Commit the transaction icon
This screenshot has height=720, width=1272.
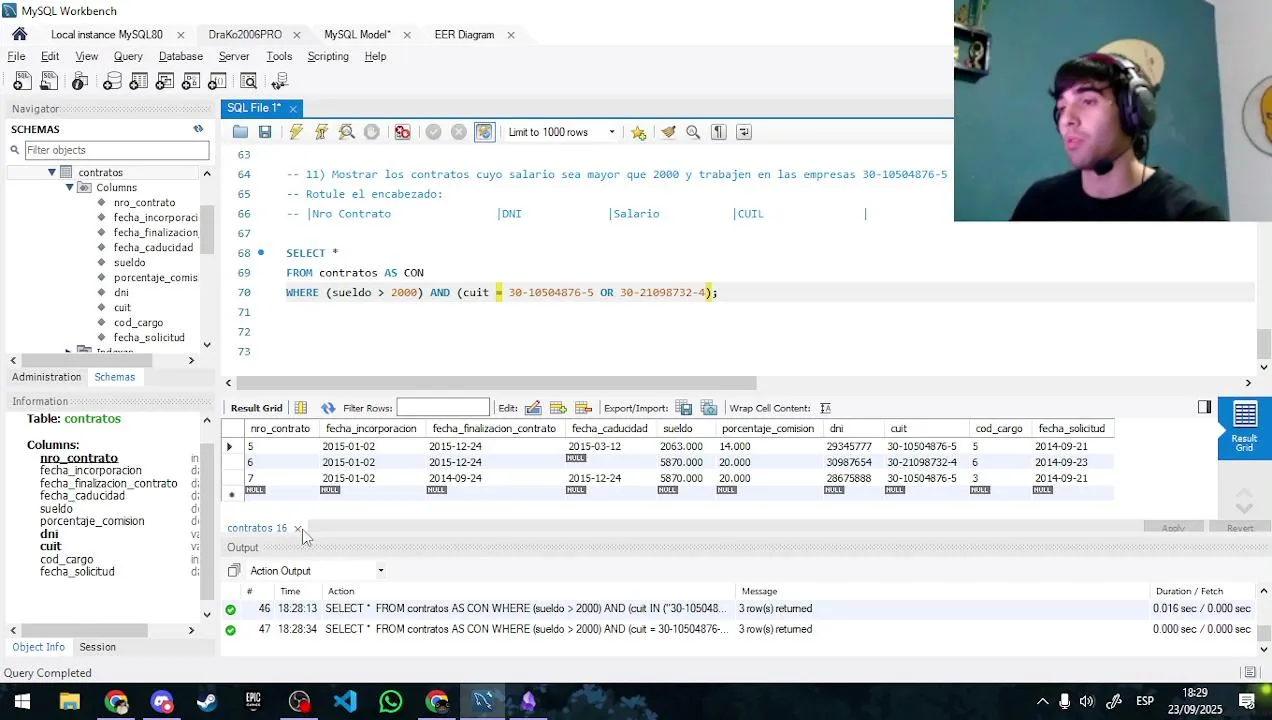coord(433,132)
